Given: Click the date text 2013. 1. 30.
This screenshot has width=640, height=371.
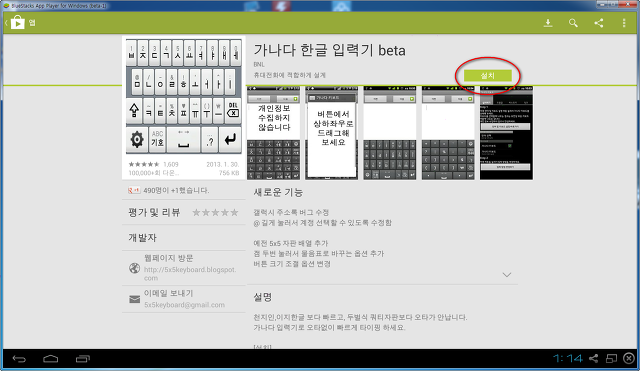Looking at the screenshot, I should coord(222,164).
